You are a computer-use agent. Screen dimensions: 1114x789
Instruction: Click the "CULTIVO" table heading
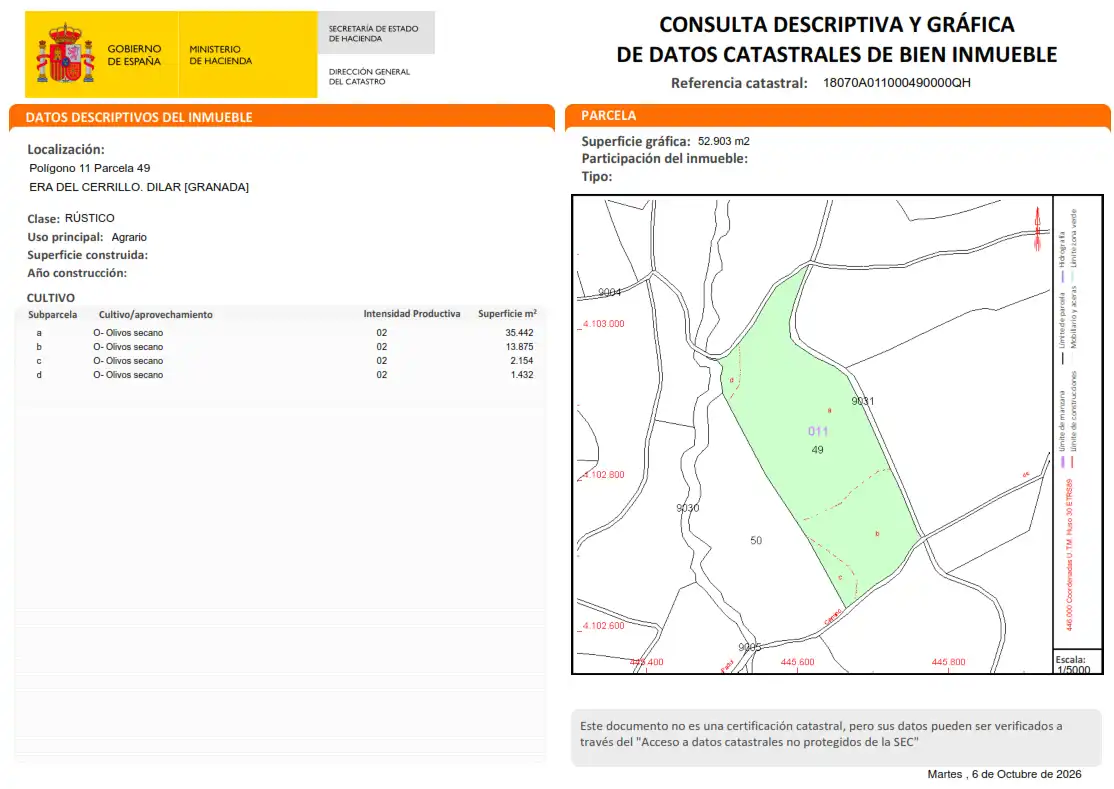50,298
